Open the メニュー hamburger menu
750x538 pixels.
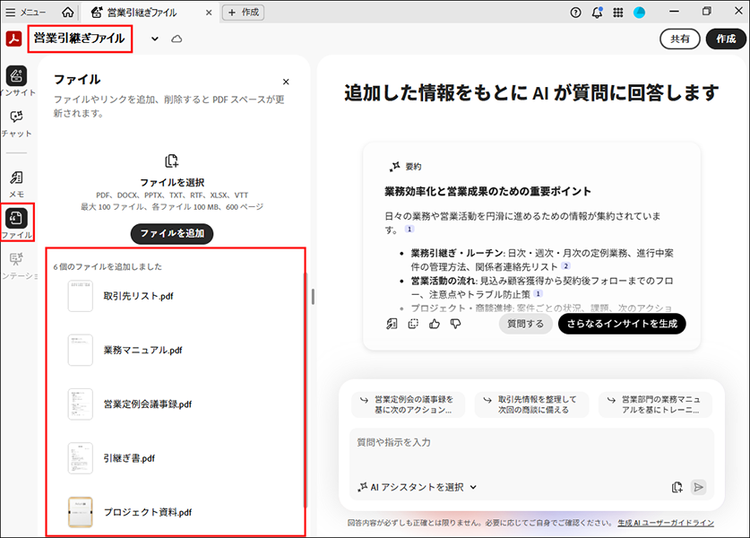26,12
